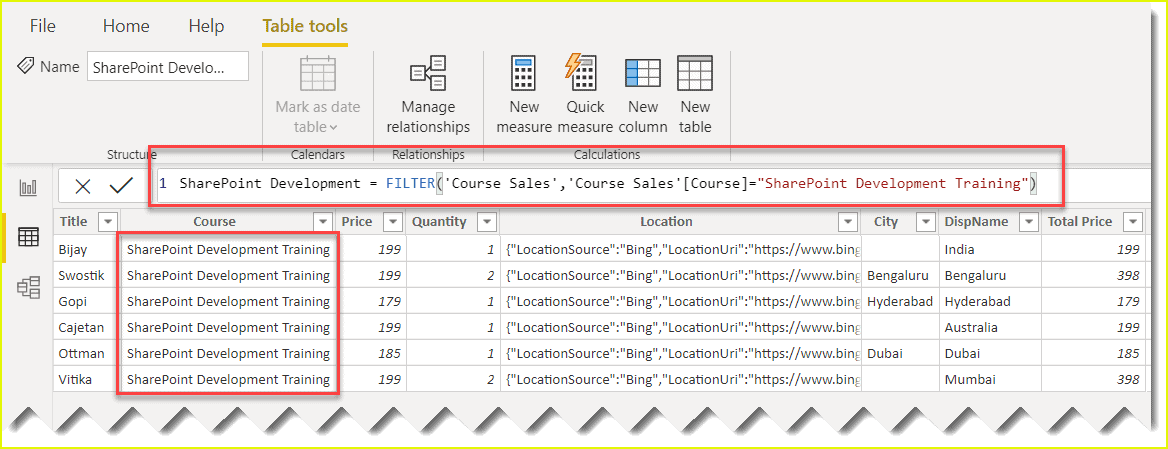The width and height of the screenshot is (1168, 449).
Task: Open the City column filter dropdown
Action: 925,222
